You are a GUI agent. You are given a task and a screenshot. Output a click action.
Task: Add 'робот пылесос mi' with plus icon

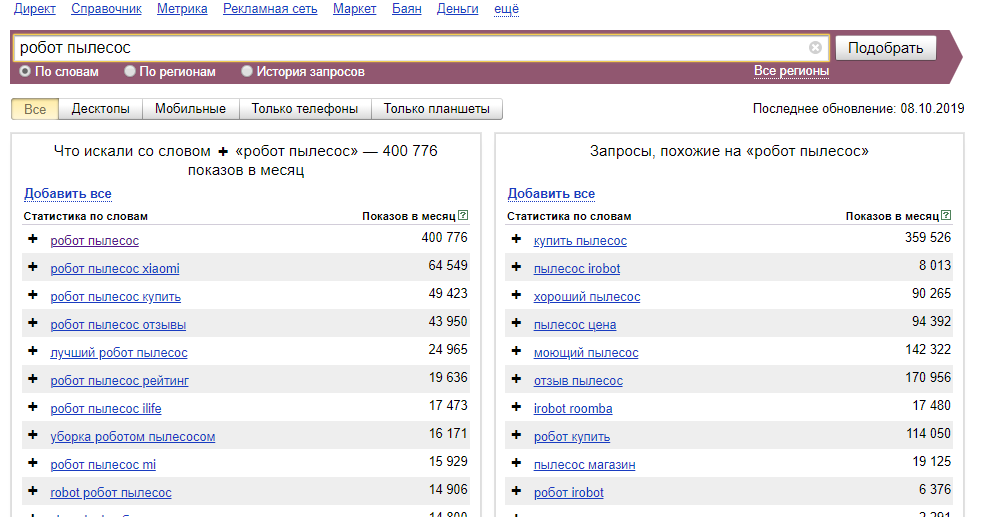tap(33, 463)
